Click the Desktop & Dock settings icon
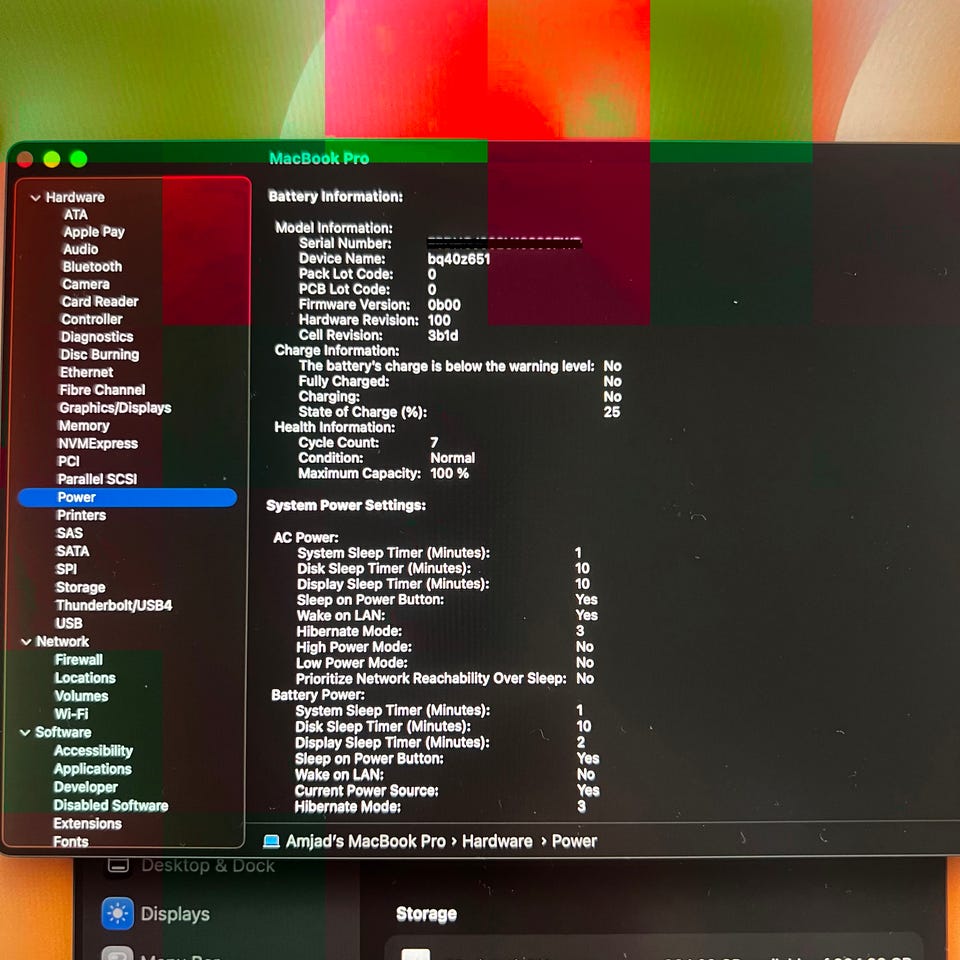Viewport: 960px width, 960px height. (118, 866)
